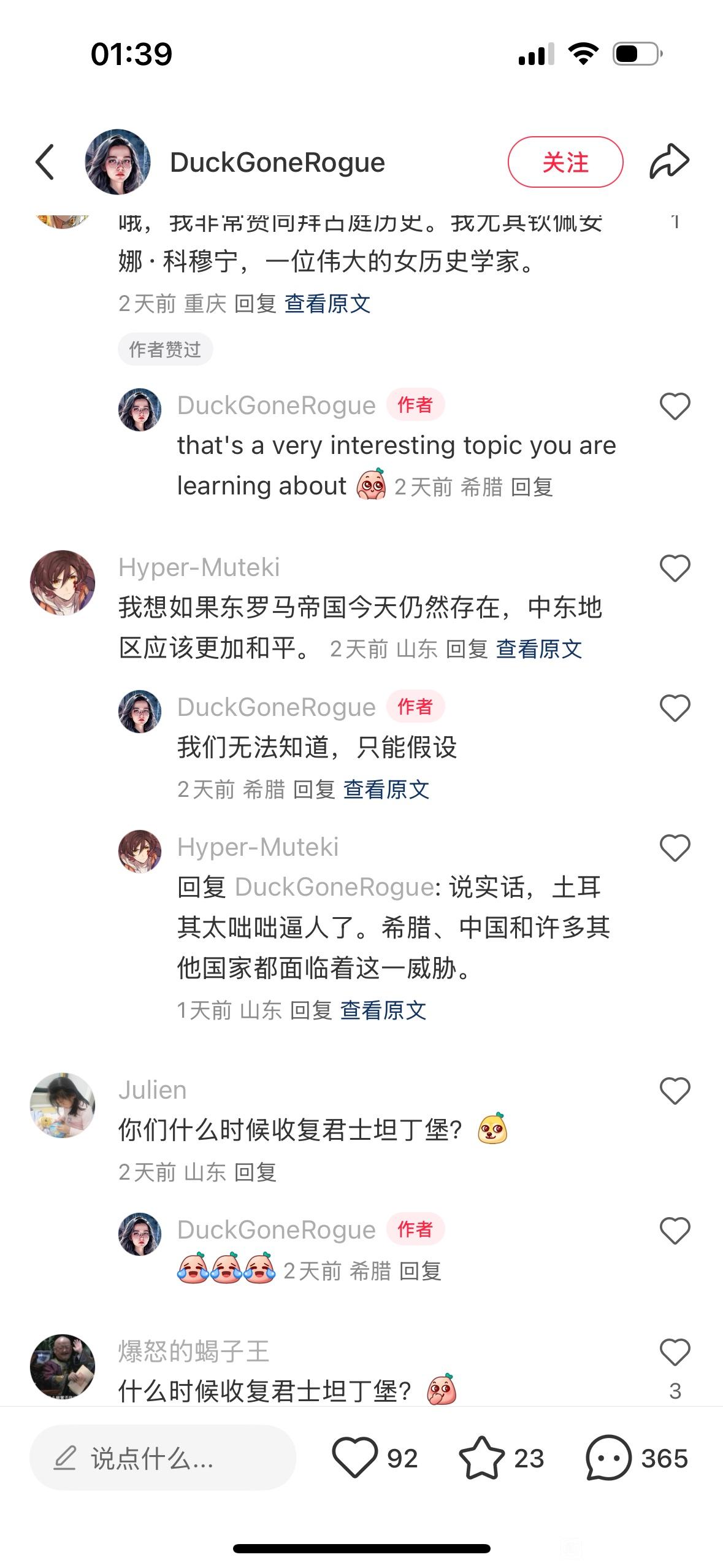Toggle like on author's English reply
The width and height of the screenshot is (723, 1568).
coord(675,406)
